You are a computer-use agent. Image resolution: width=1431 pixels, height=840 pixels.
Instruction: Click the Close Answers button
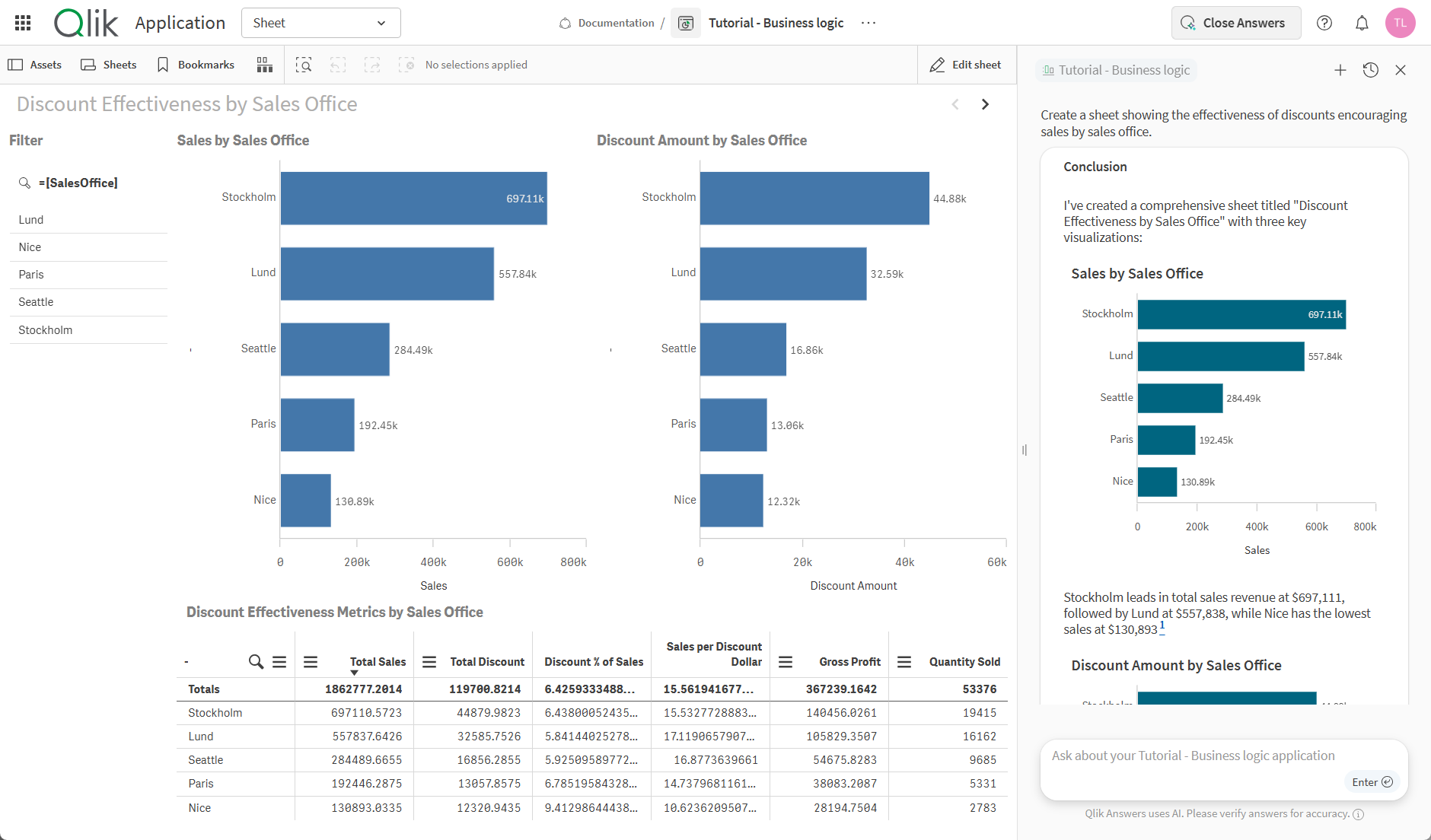point(1235,23)
